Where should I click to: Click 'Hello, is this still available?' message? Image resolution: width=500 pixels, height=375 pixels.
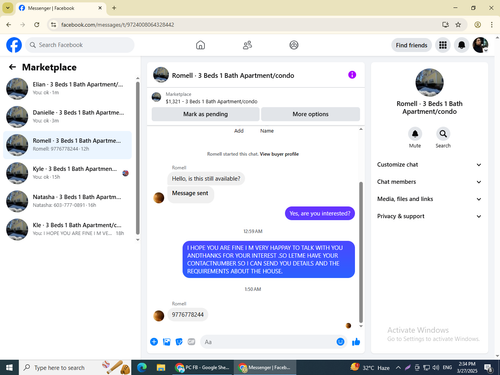tap(206, 179)
